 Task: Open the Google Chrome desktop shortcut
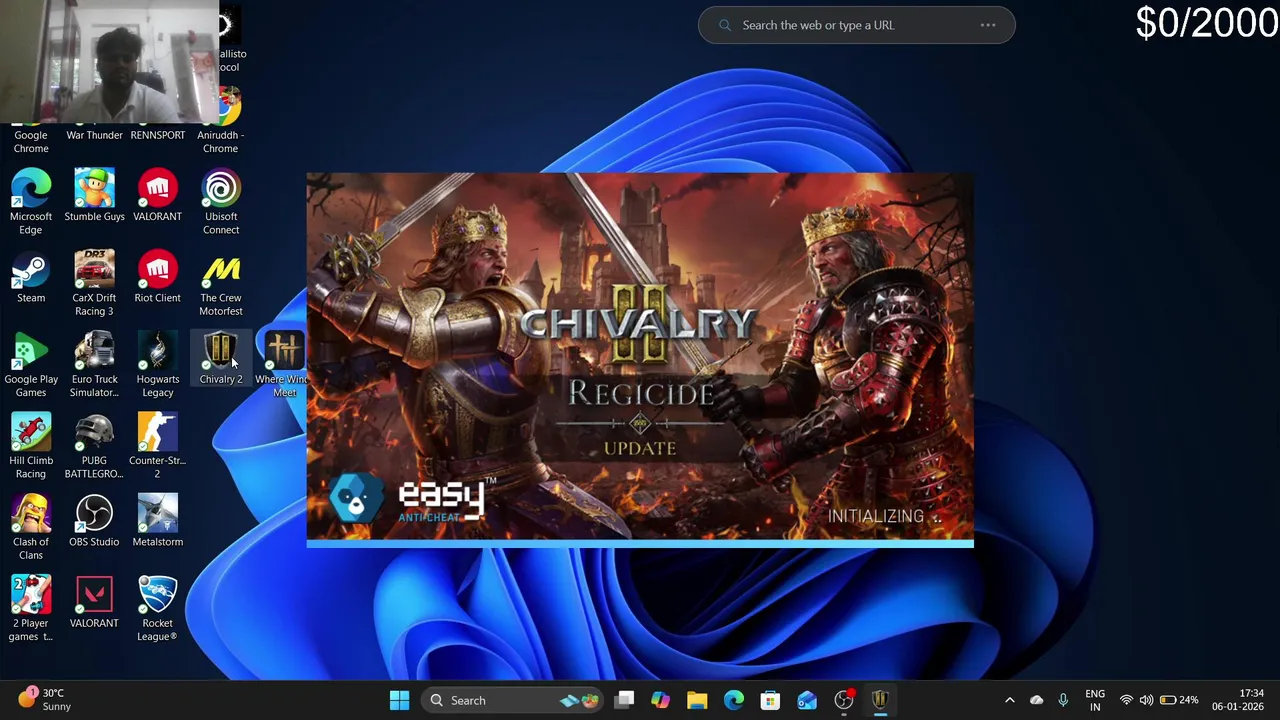[31, 140]
